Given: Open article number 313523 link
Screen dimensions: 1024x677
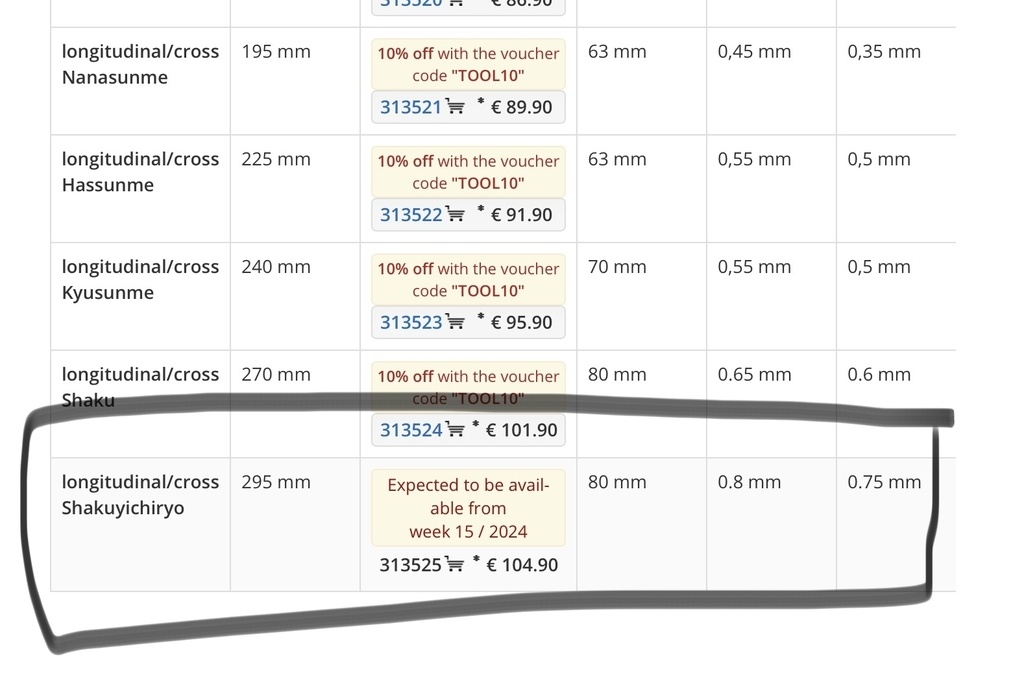Looking at the screenshot, I should click(x=411, y=323).
